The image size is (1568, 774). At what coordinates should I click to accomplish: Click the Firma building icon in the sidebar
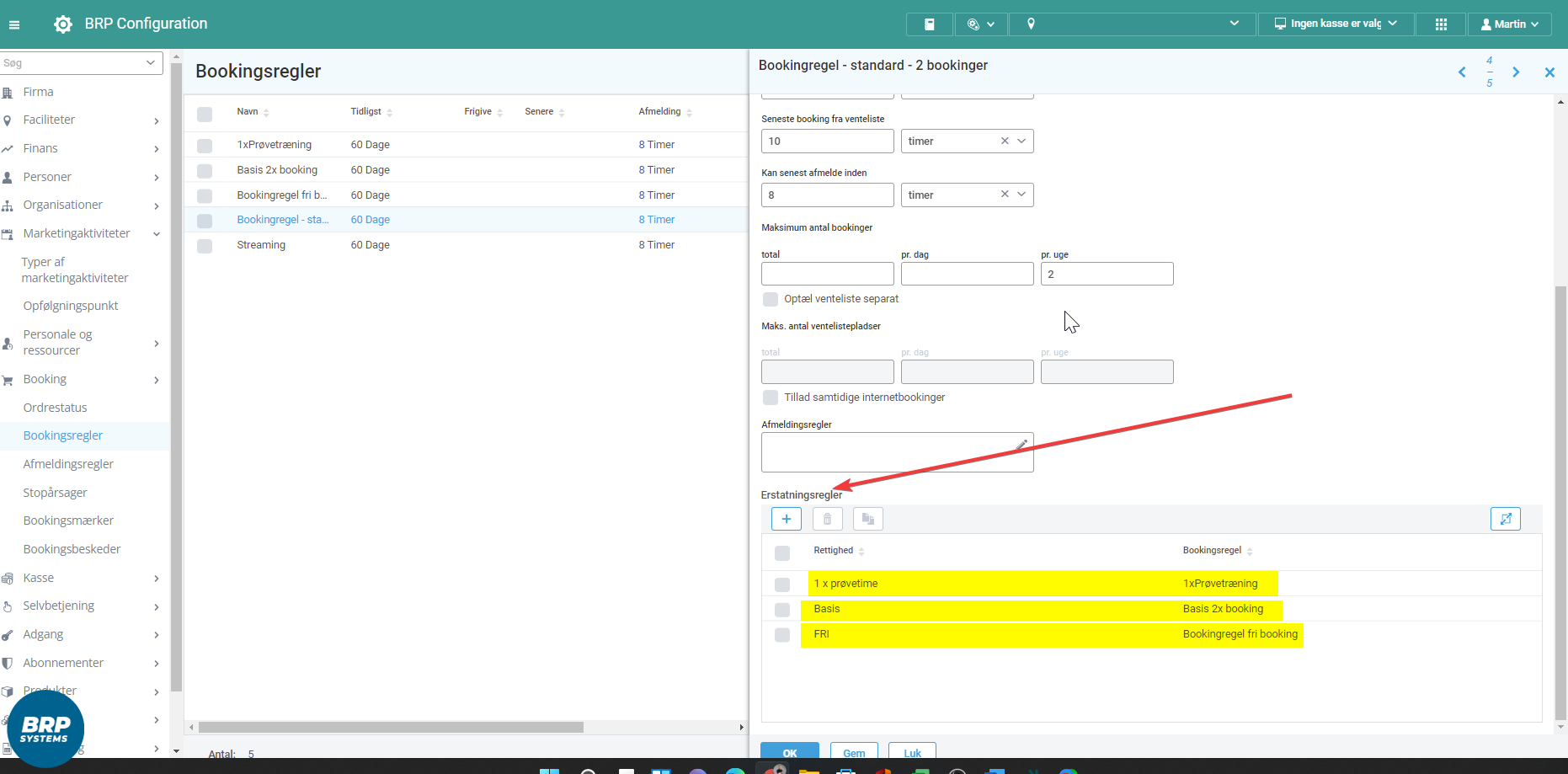coord(8,93)
